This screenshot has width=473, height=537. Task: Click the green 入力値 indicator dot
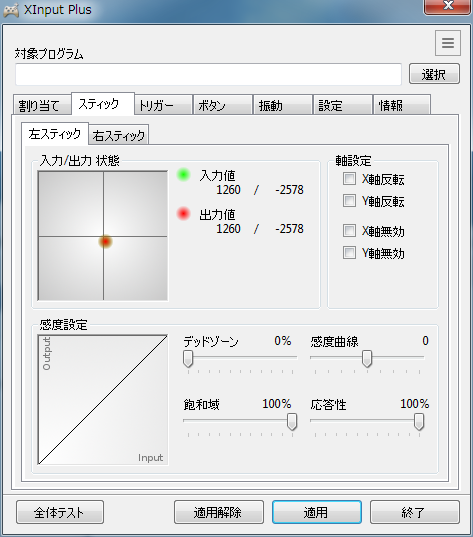coord(184,175)
